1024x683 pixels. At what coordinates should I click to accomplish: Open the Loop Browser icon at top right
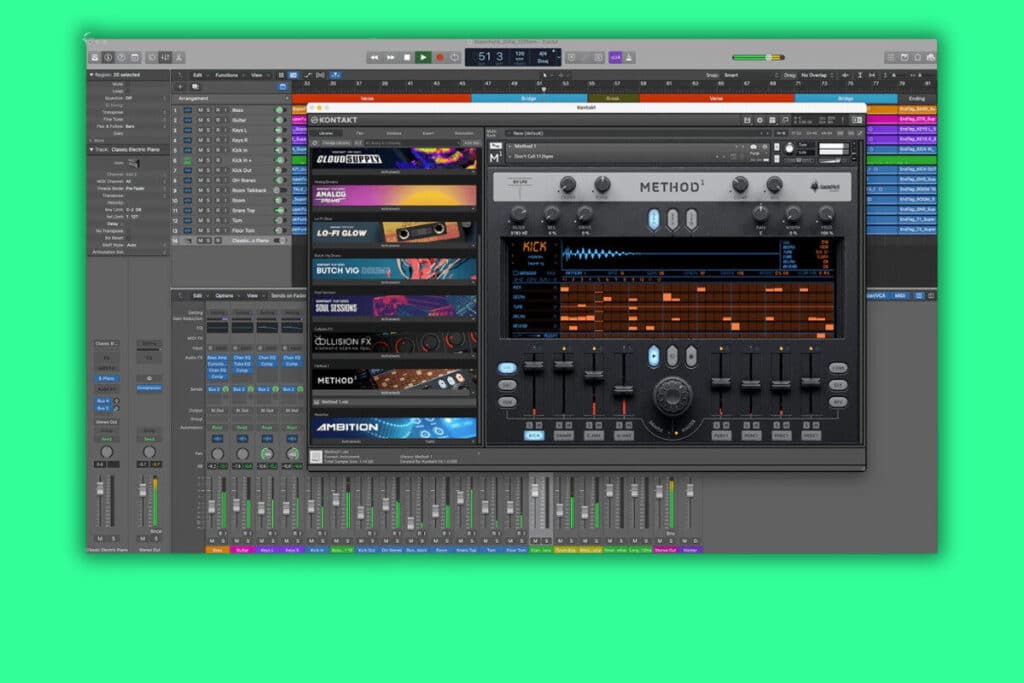coord(918,57)
